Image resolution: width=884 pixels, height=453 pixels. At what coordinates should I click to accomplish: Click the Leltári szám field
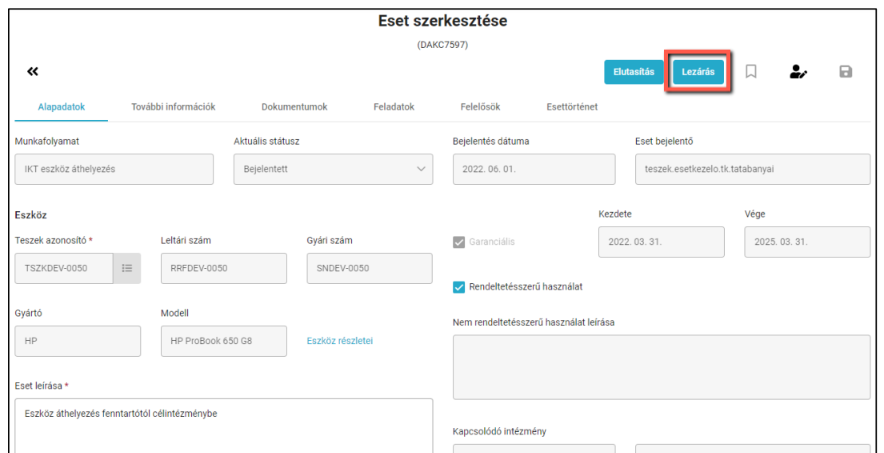tap(224, 268)
